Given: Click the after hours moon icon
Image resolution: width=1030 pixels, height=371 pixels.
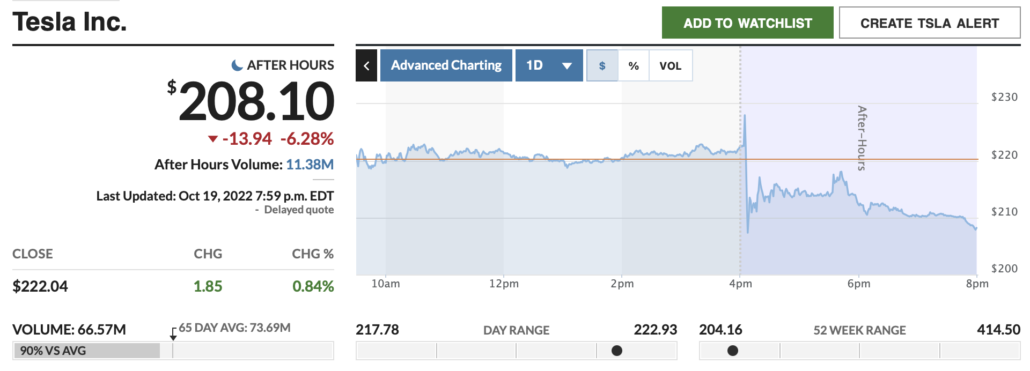Looking at the screenshot, I should point(237,65).
